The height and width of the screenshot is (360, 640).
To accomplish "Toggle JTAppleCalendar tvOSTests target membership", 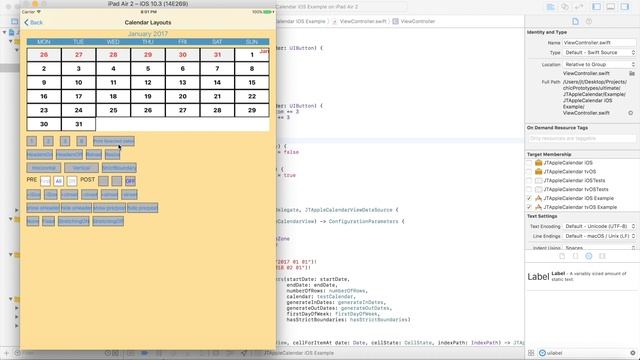I will [x=529, y=190].
